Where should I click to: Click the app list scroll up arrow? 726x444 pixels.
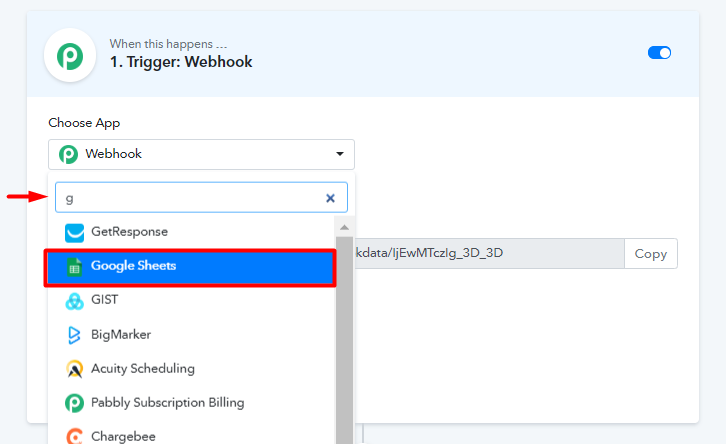tap(344, 227)
